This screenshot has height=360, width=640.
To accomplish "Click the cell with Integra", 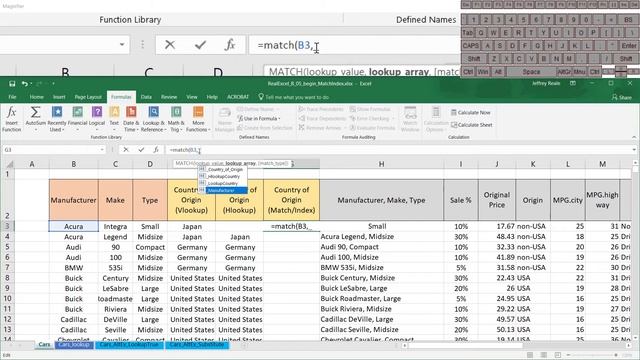I will [116, 226].
